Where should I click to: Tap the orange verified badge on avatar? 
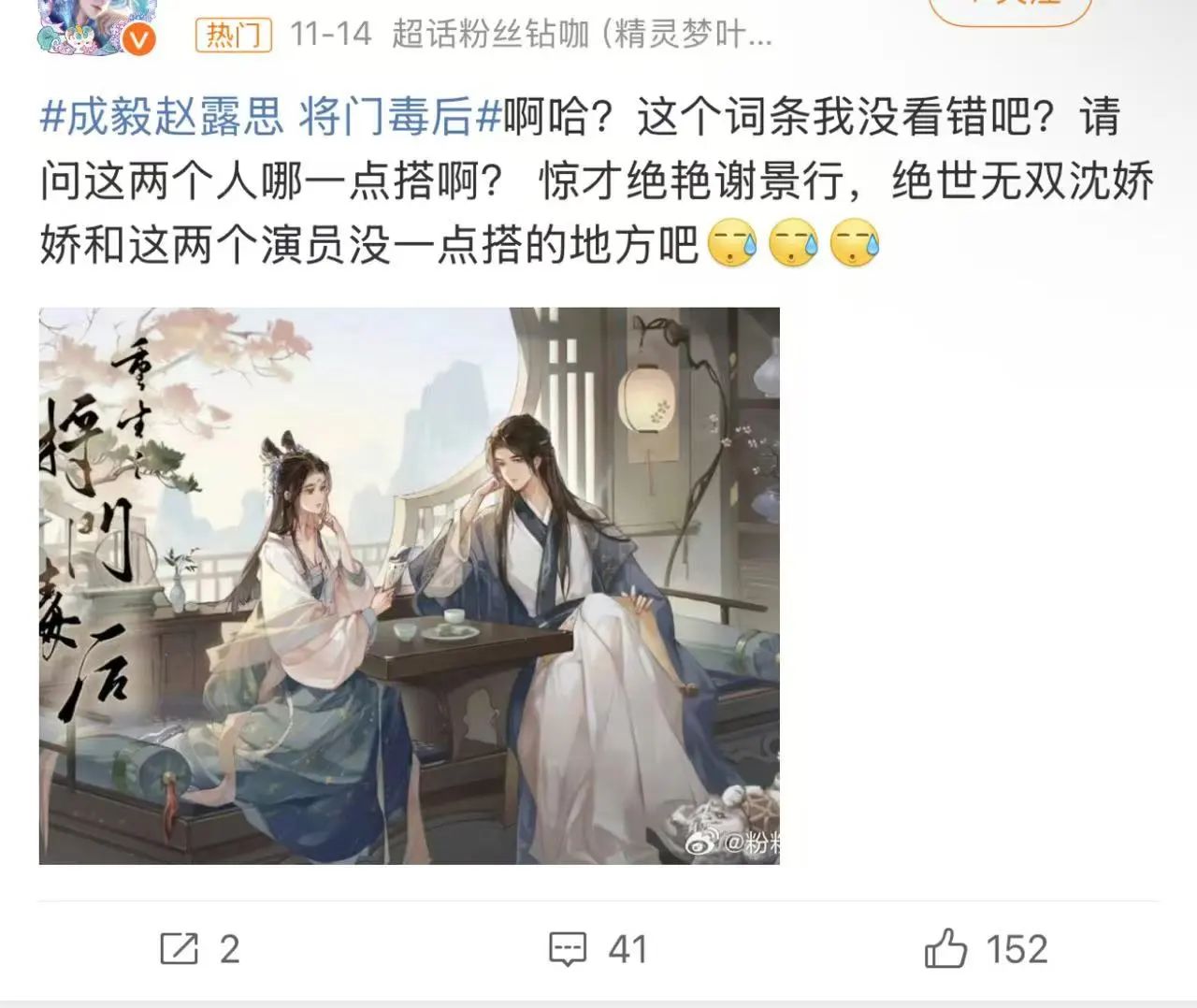(140, 39)
